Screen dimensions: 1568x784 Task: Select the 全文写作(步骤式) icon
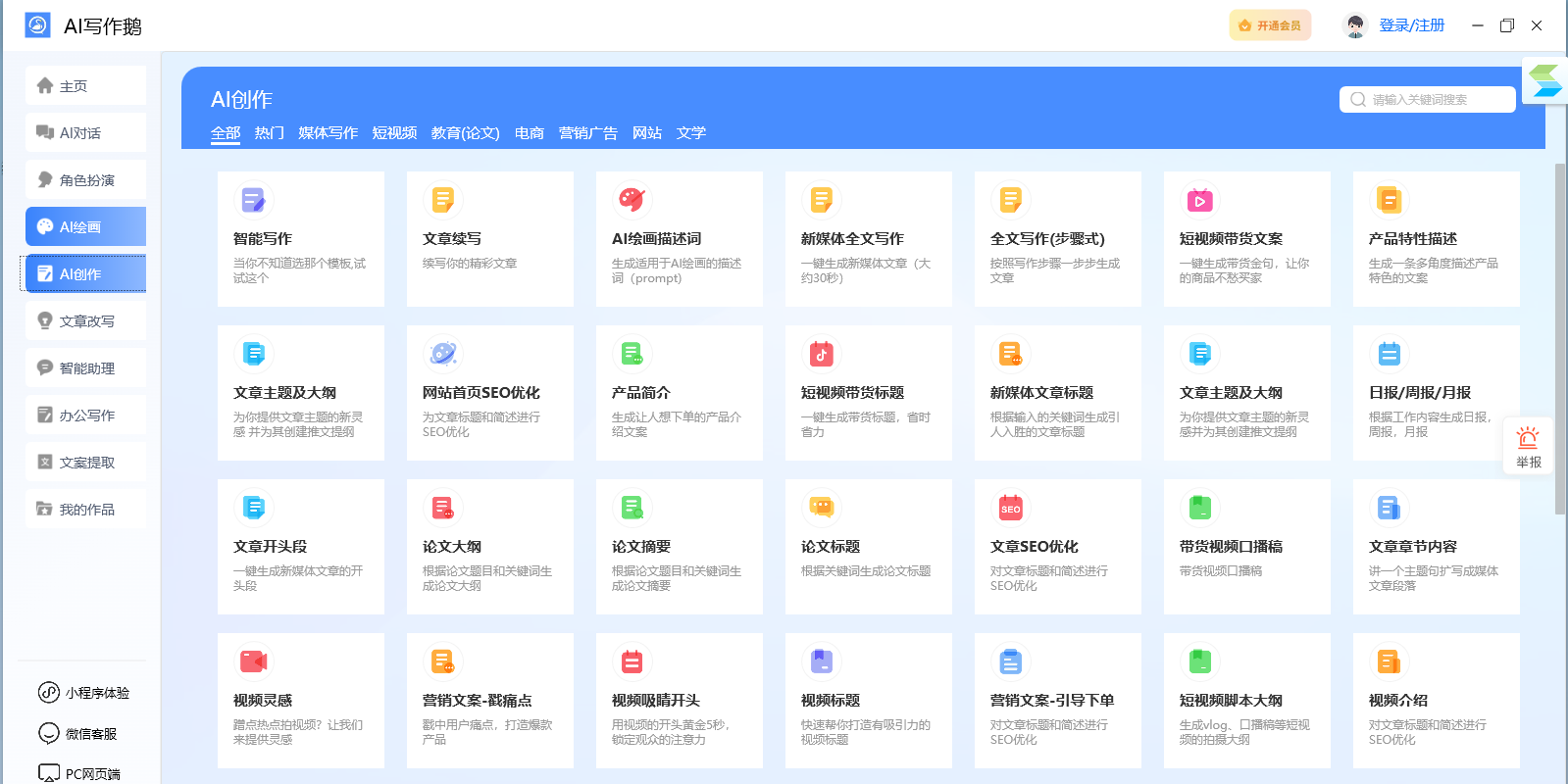point(1010,200)
